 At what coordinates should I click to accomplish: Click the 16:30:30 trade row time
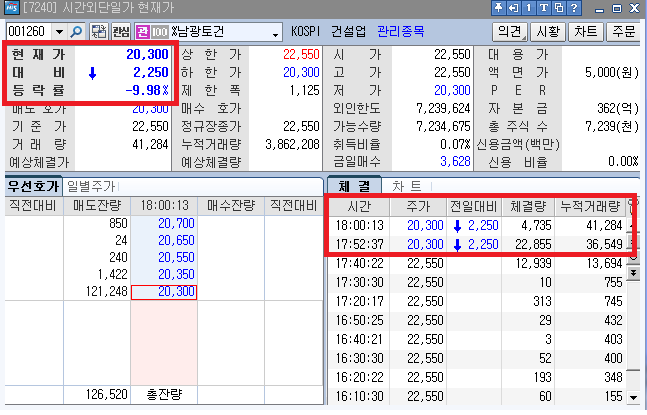click(359, 358)
